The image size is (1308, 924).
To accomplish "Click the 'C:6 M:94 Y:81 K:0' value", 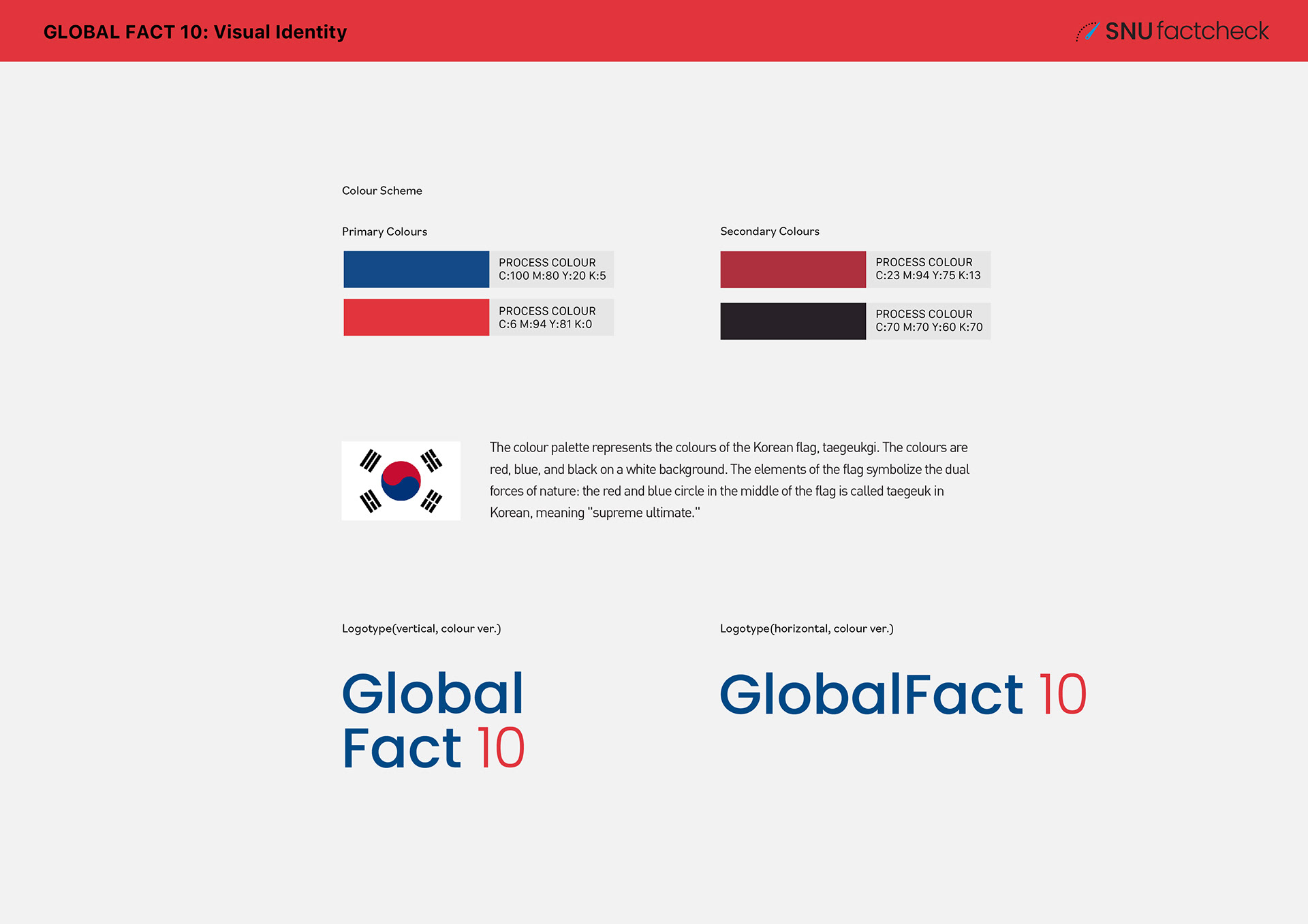I will coord(546,324).
